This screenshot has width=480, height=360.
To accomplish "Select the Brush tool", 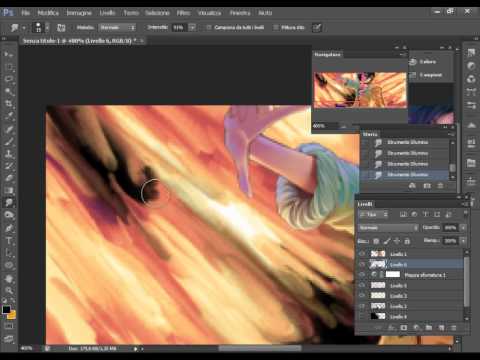I will (x=9, y=142).
